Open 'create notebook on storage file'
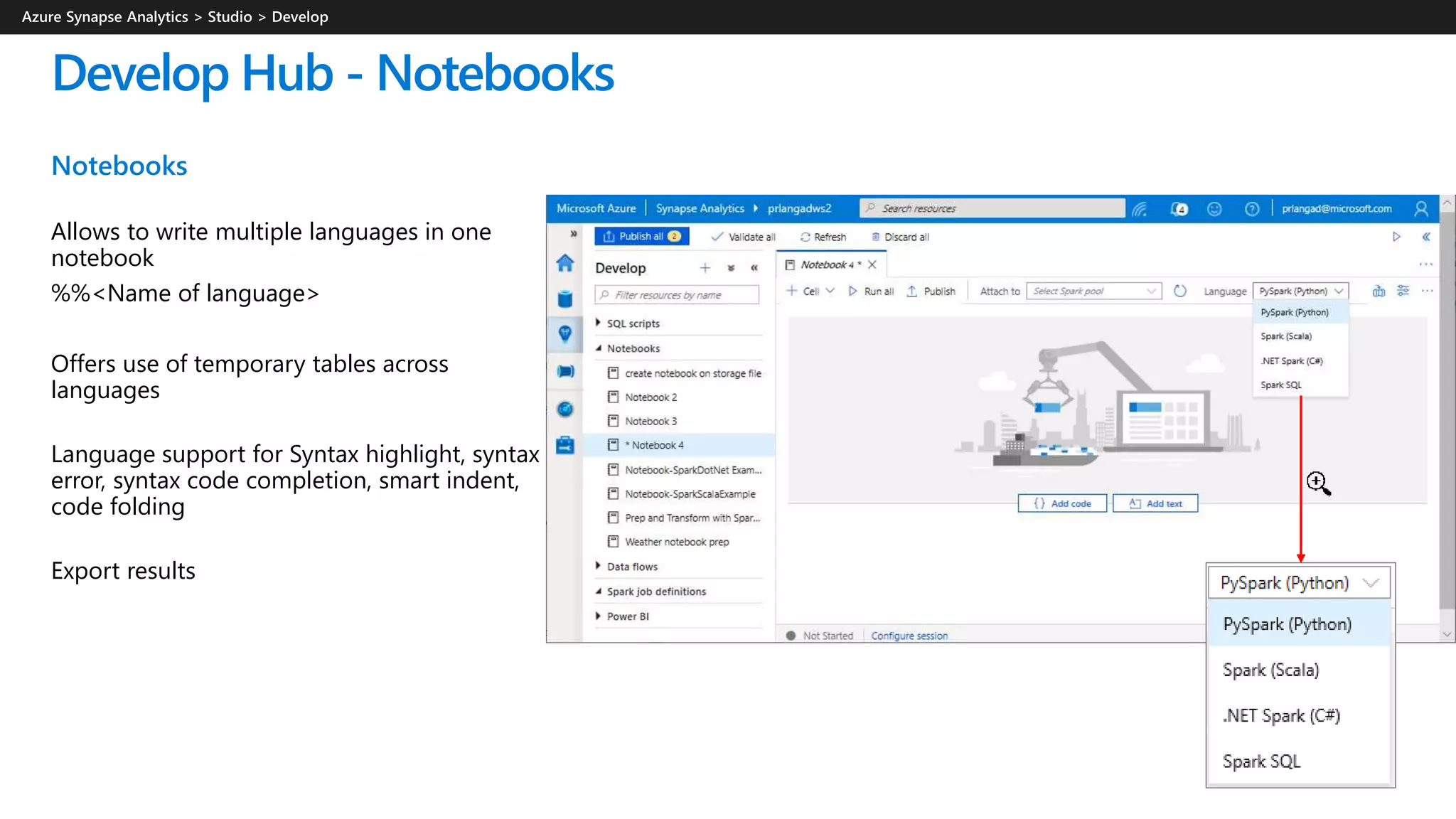The height and width of the screenshot is (819, 1456). tap(685, 373)
